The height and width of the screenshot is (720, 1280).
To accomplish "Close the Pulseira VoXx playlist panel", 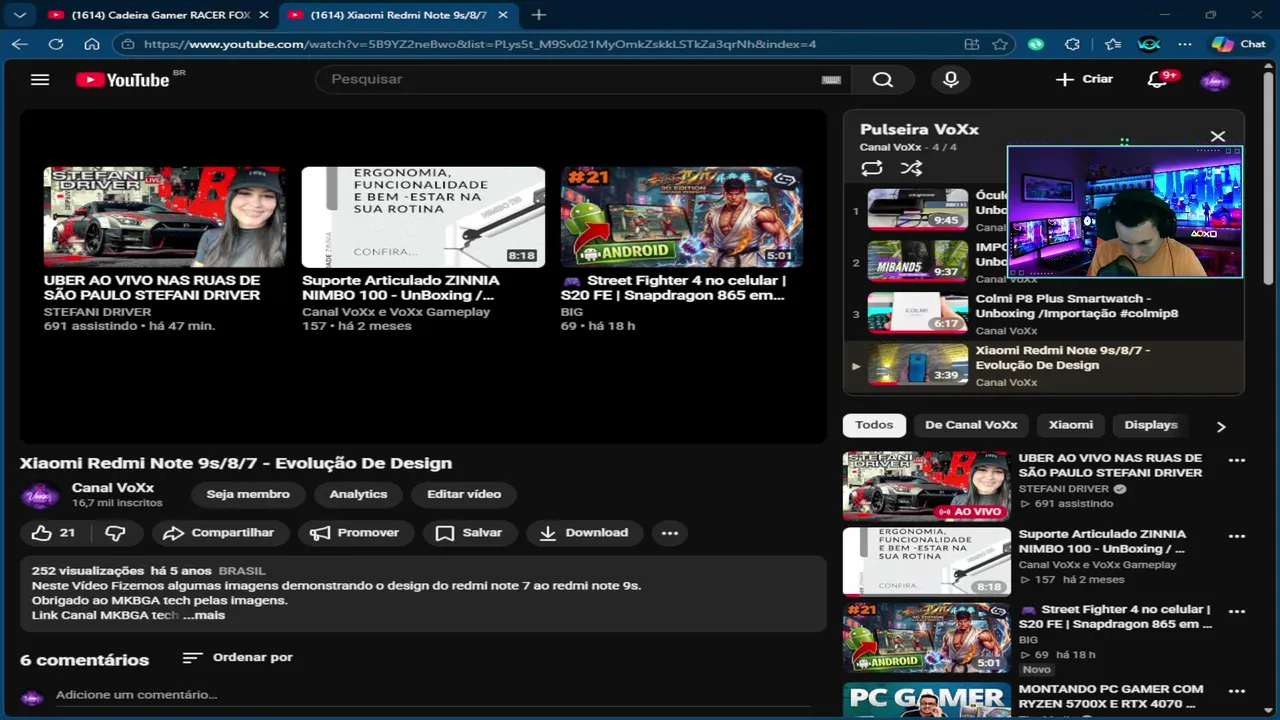I will [1217, 136].
